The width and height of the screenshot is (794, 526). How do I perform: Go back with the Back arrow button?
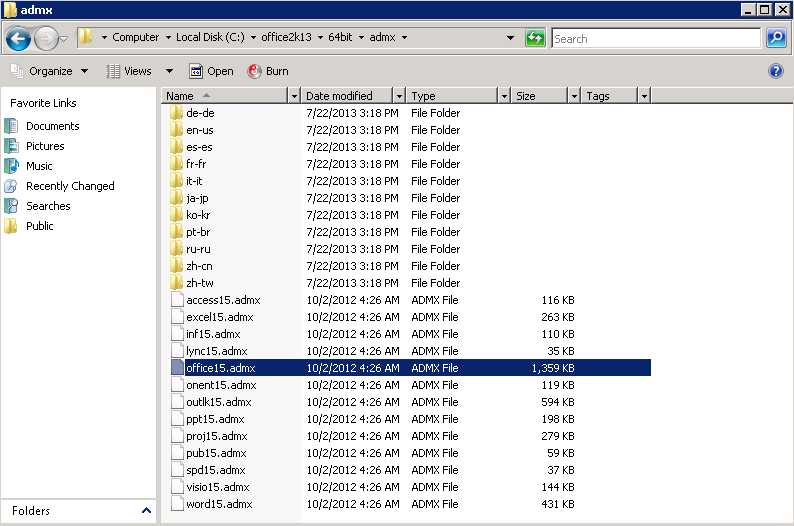pos(18,38)
